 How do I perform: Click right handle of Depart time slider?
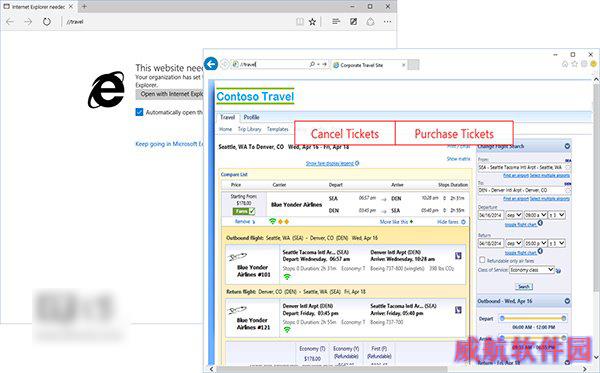click(564, 318)
